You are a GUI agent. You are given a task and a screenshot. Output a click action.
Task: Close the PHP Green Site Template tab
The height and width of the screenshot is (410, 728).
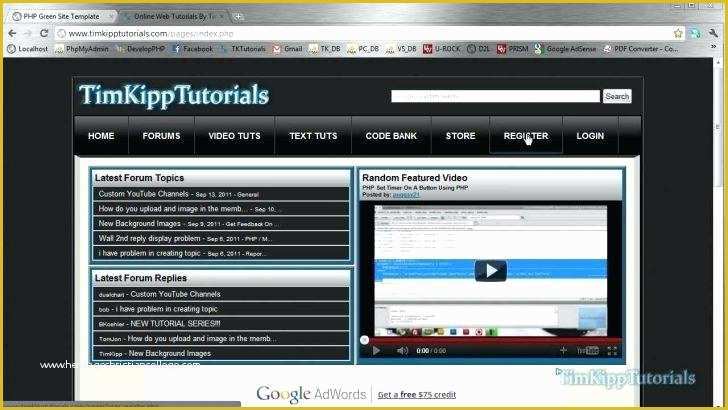point(111,16)
